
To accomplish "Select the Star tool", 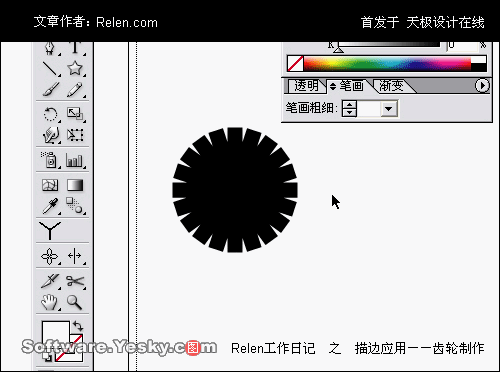I will click(75, 69).
